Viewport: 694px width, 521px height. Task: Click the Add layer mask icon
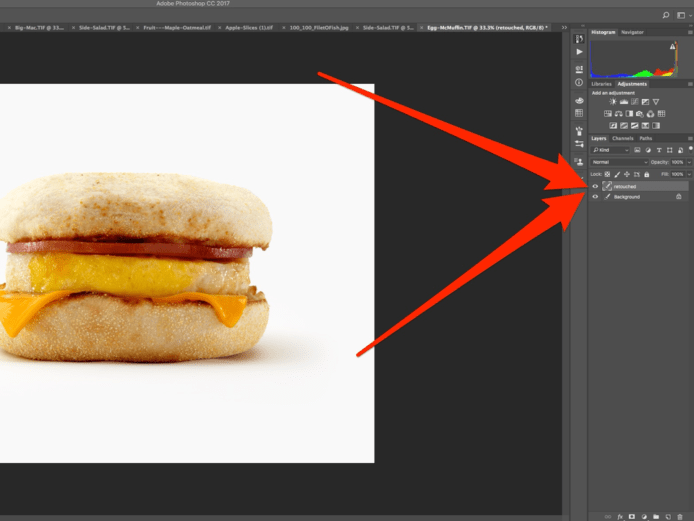pyautogui.click(x=632, y=516)
